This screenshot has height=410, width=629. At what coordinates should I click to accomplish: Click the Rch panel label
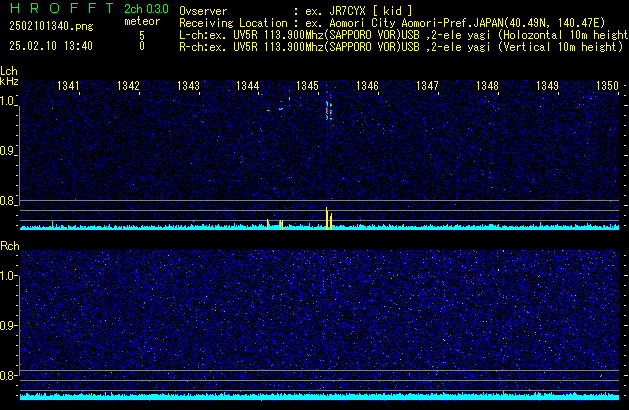coord(10,246)
